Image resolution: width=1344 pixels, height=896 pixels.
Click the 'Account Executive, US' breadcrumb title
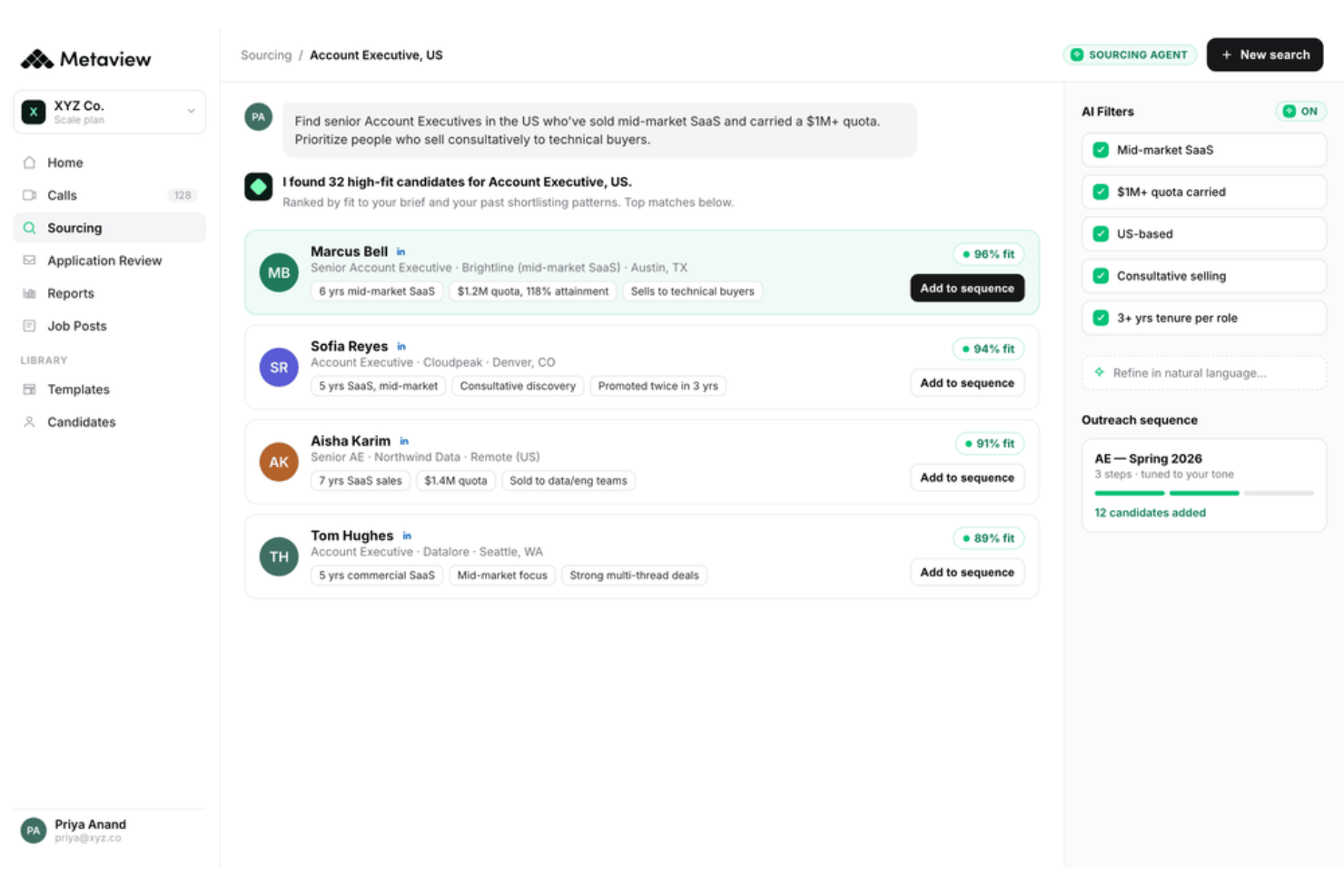[376, 55]
